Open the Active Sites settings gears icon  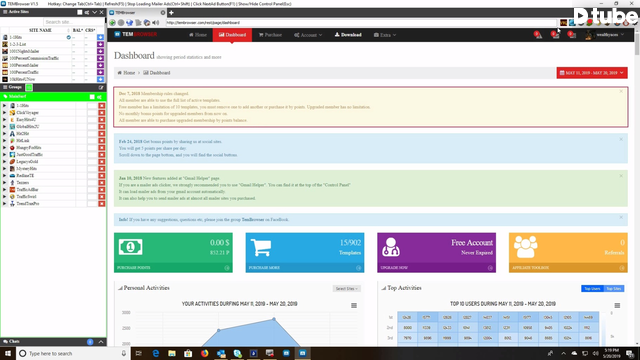pos(87,12)
